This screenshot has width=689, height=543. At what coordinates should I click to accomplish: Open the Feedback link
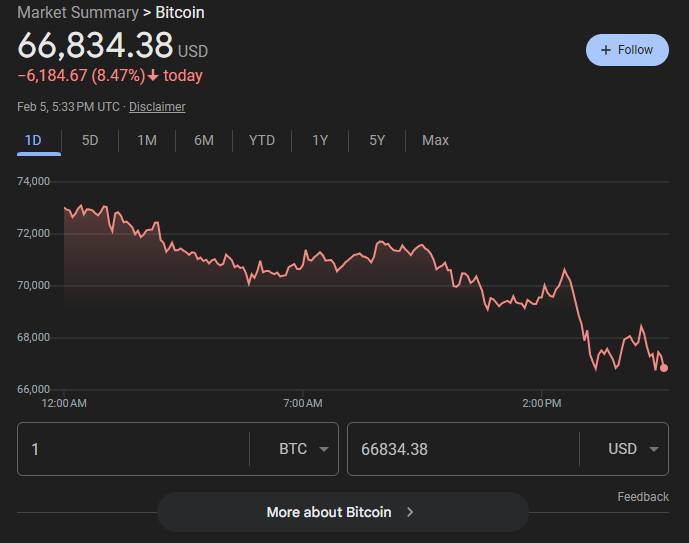(x=643, y=497)
